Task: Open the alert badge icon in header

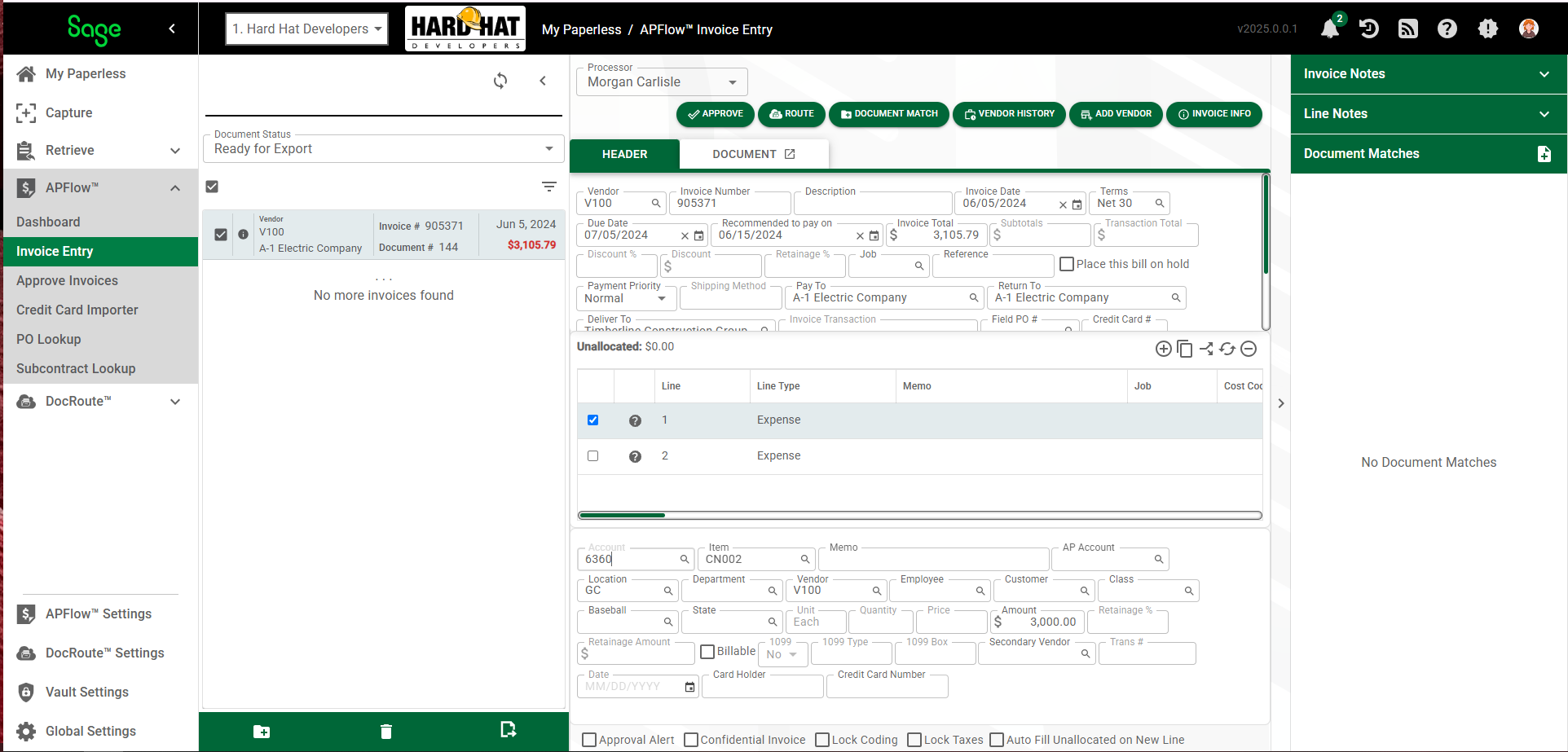Action: coord(1488,29)
